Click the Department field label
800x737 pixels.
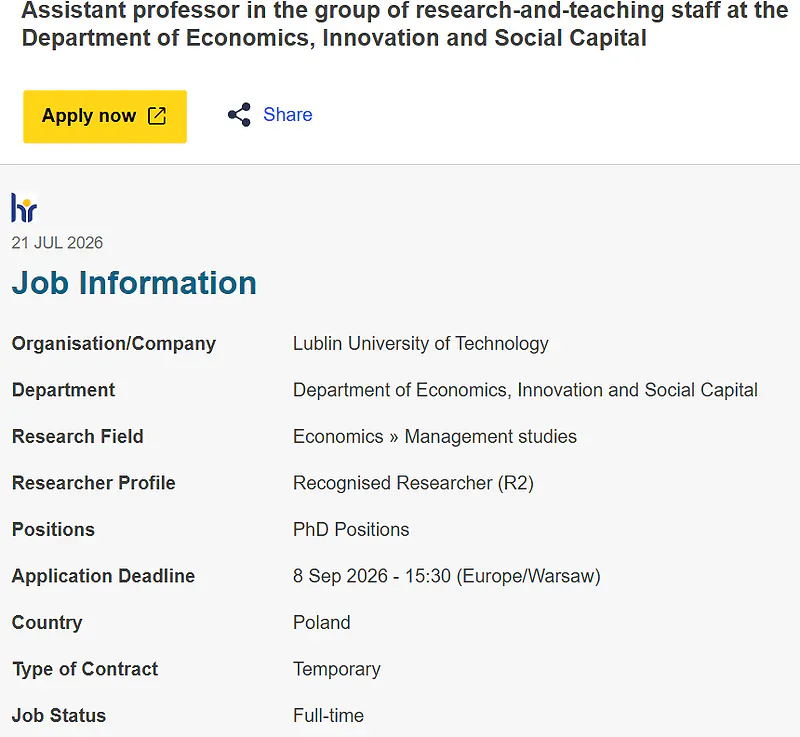(63, 390)
